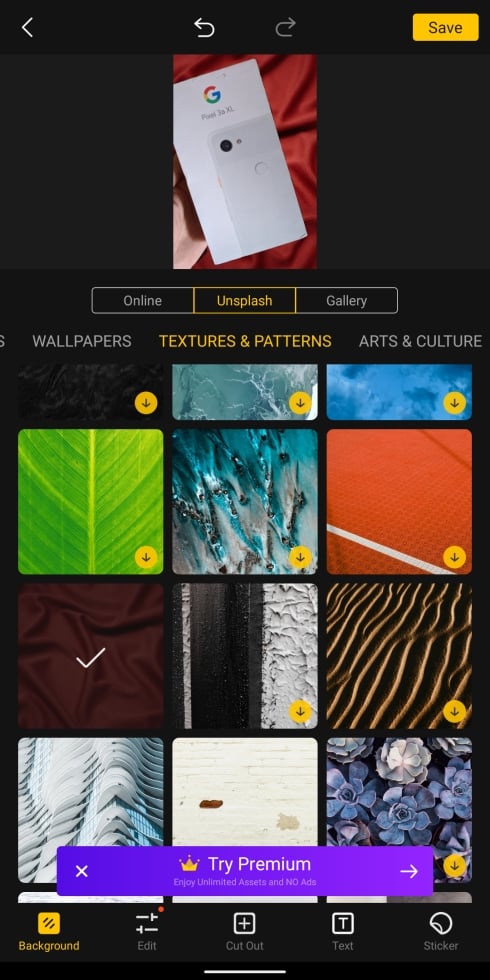
Task: Tap the back arrow icon
Action: pyautogui.click(x=27, y=28)
